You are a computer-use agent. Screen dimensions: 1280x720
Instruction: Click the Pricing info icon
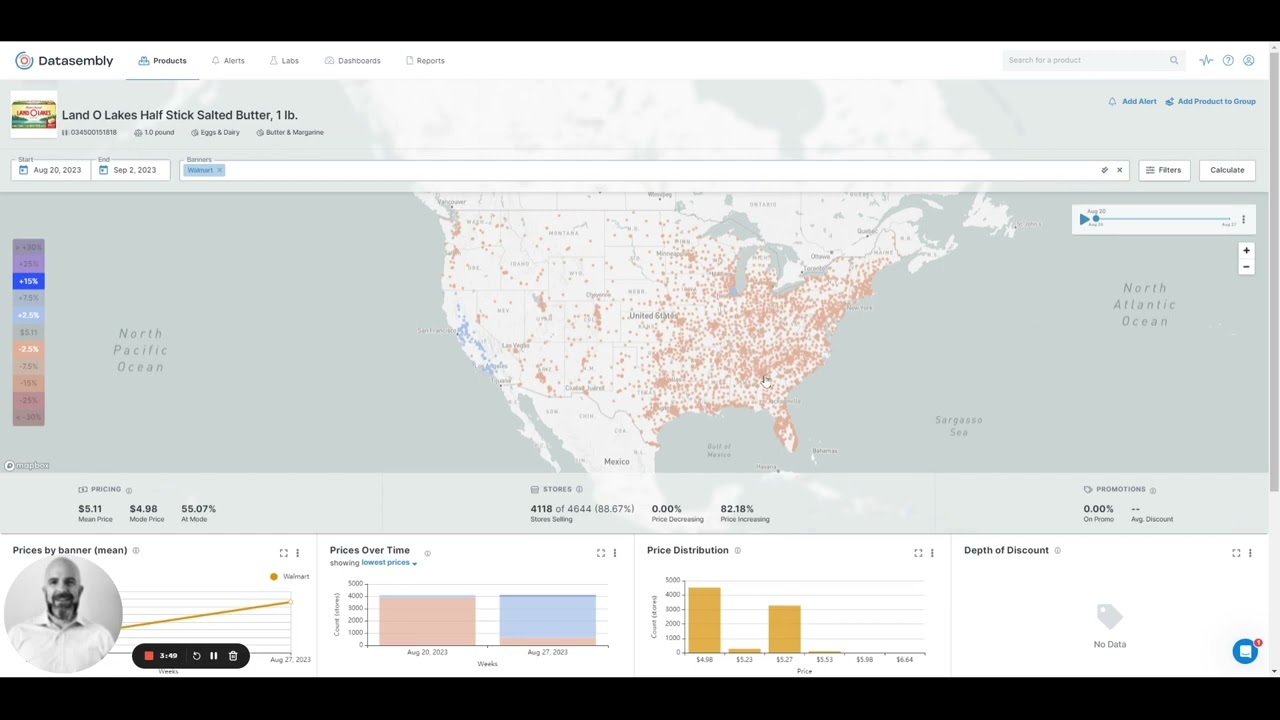pos(130,490)
